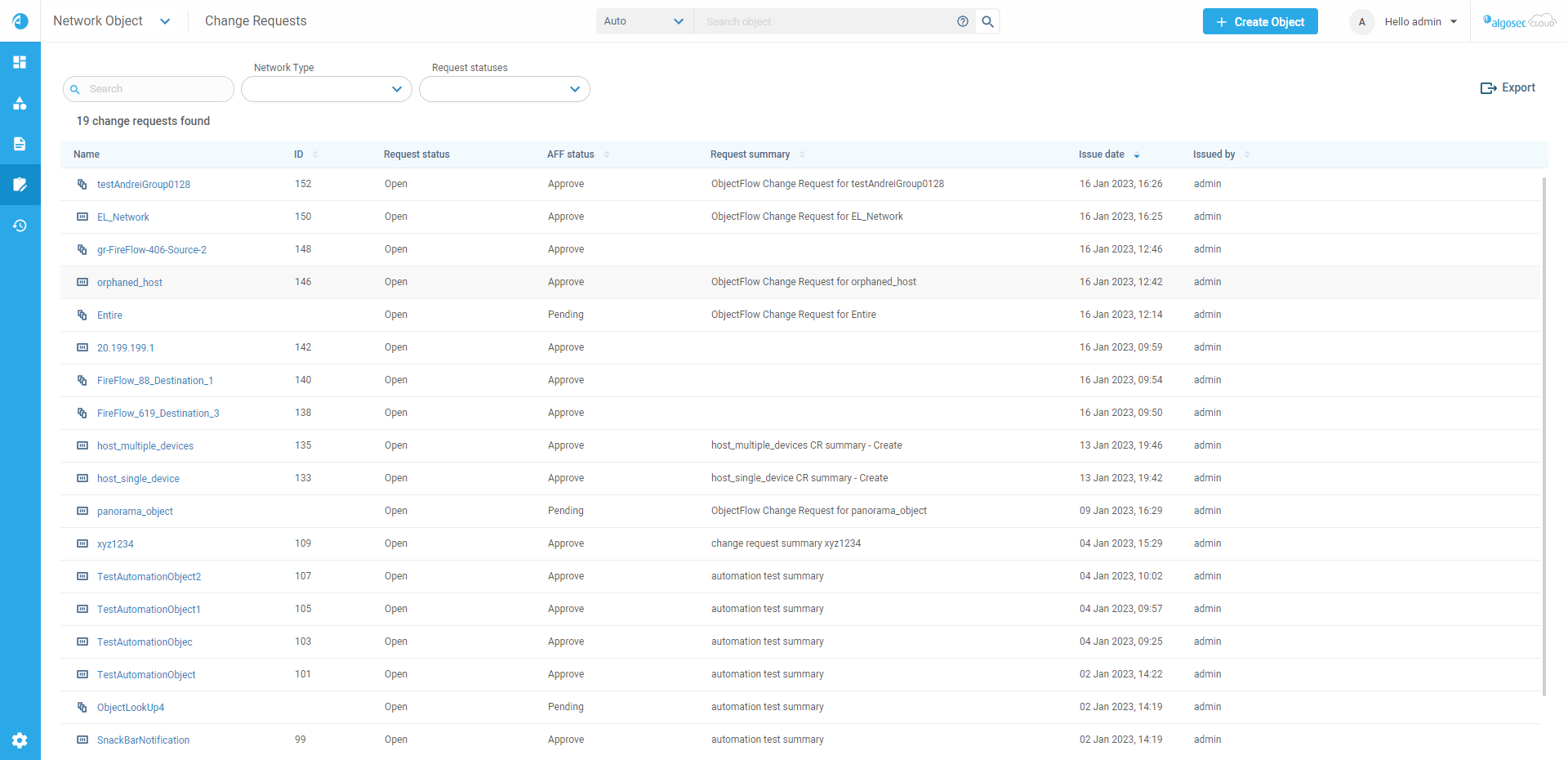Select the change requests edit icon in the sidebar

pos(20,185)
